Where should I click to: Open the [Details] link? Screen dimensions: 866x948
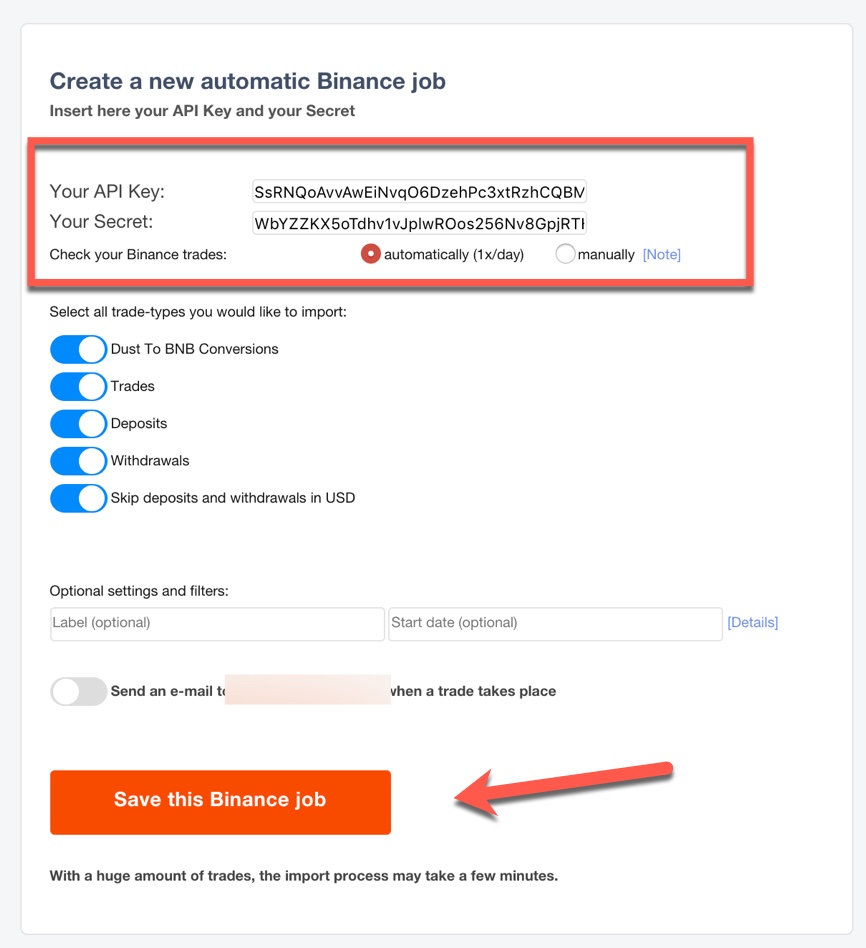752,622
